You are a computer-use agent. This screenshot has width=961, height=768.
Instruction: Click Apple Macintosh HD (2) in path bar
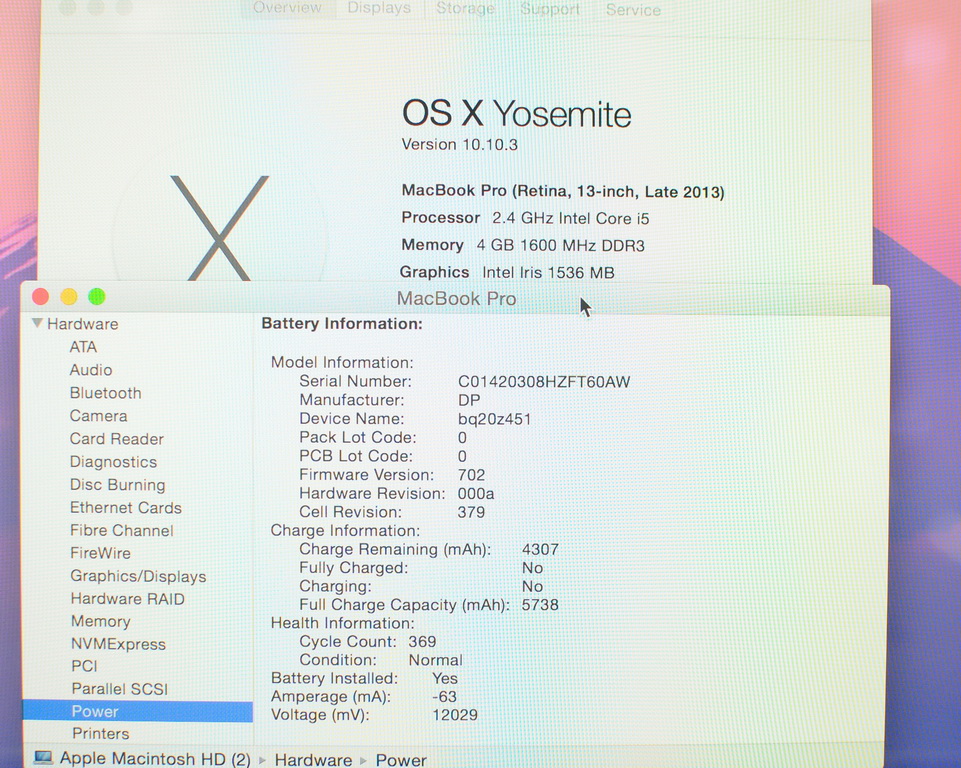(x=155, y=759)
